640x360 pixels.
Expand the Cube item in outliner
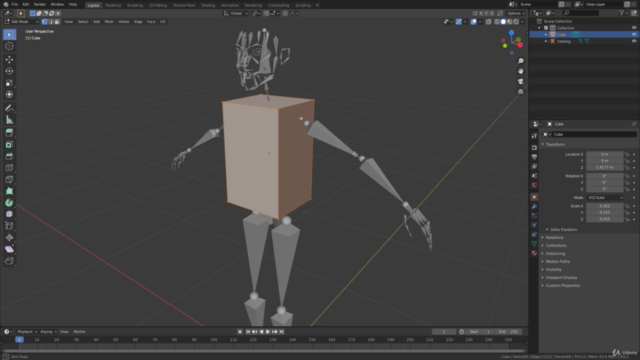[546, 35]
